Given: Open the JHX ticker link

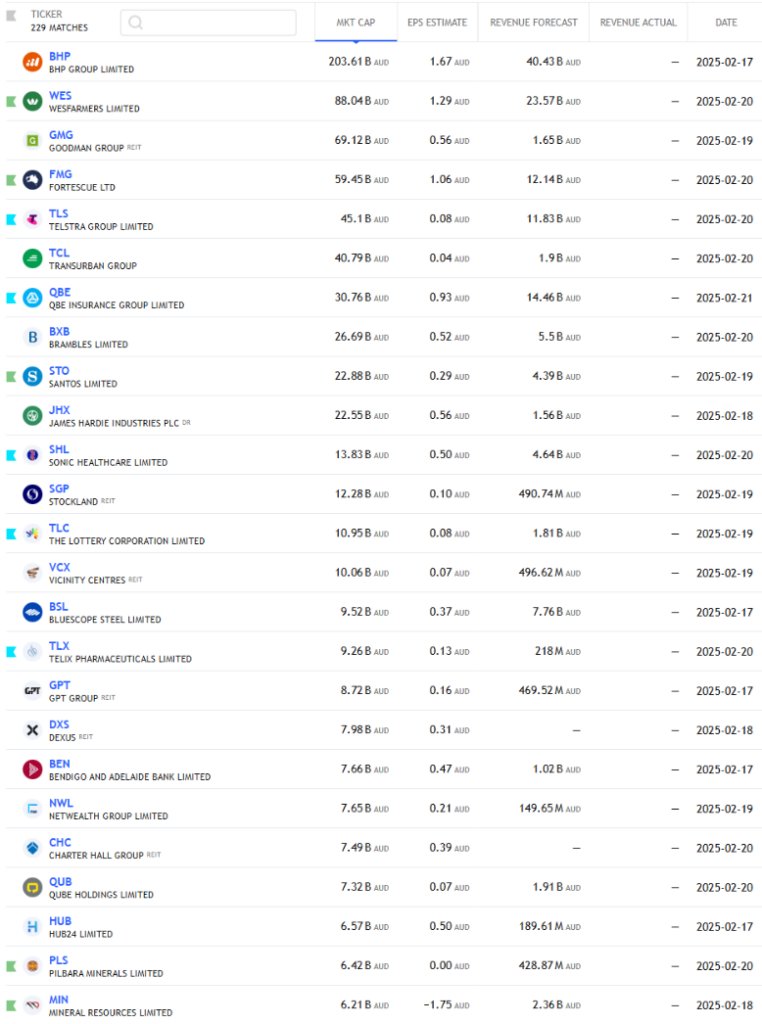Looking at the screenshot, I should [x=59, y=410].
